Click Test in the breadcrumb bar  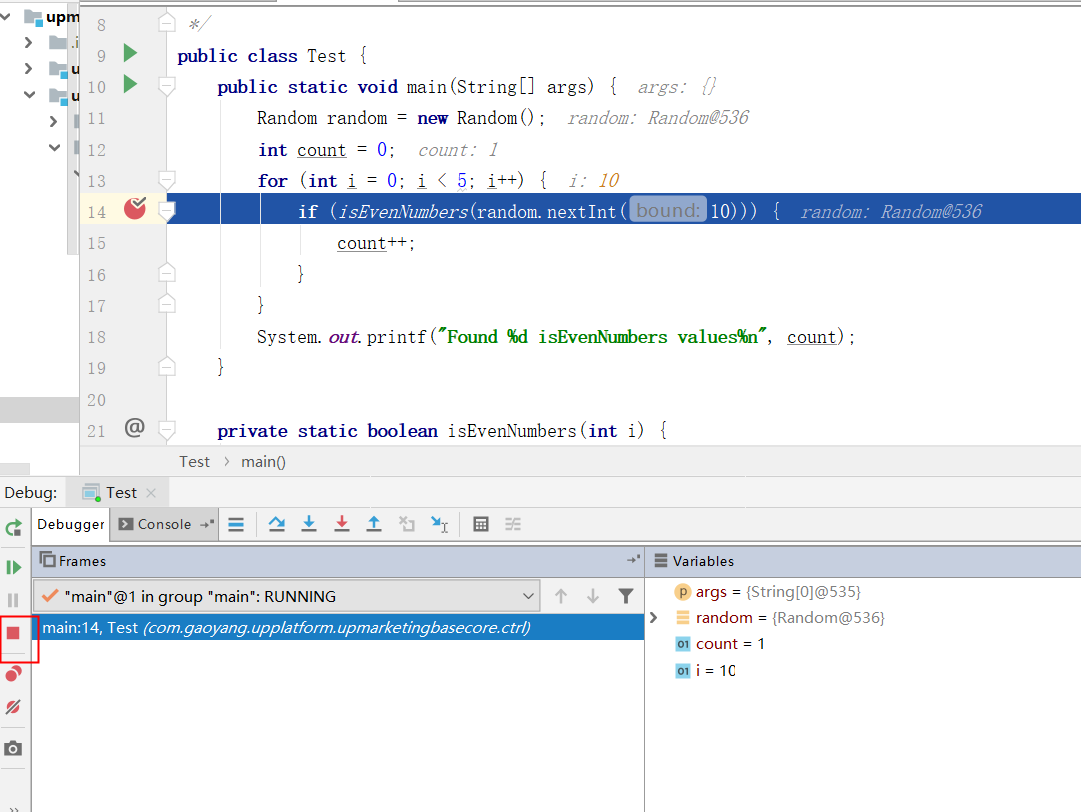(194, 462)
